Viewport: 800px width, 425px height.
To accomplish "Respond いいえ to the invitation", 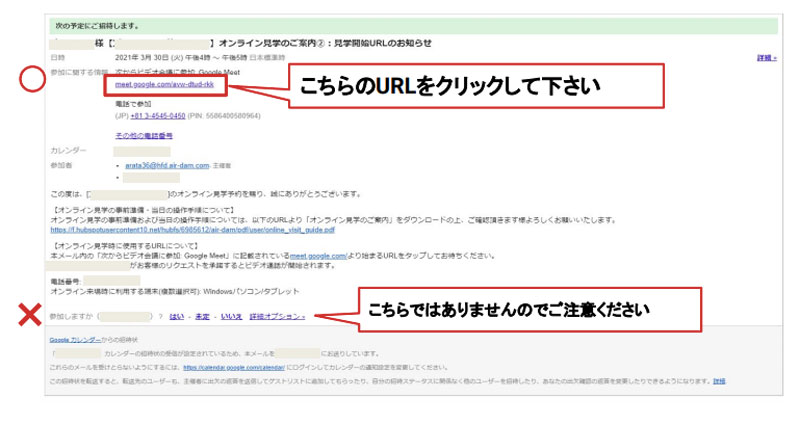I will (231, 316).
